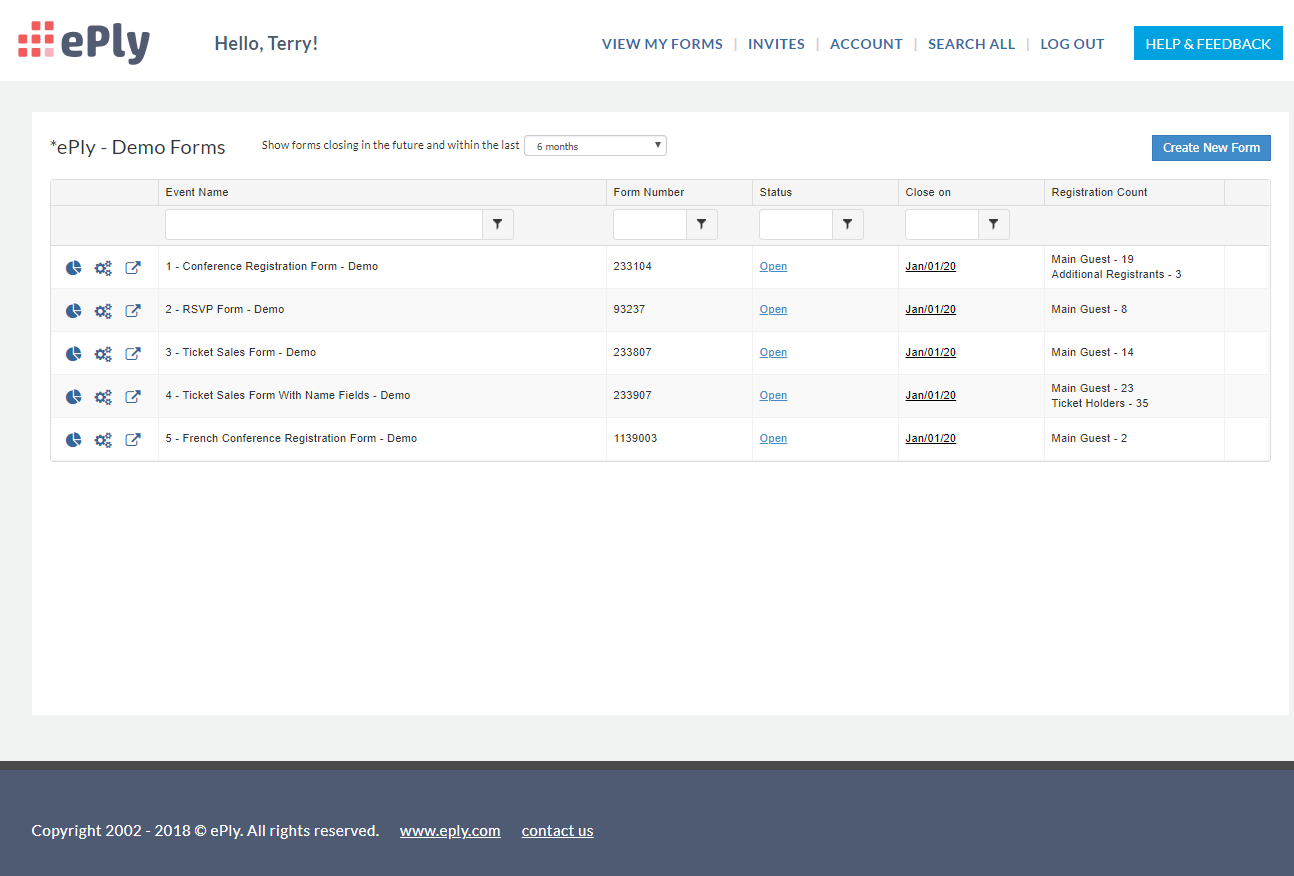The height and width of the screenshot is (876, 1294).
Task: Open gears icon for Ticket Sales Form With Name Fields
Action: [103, 397]
